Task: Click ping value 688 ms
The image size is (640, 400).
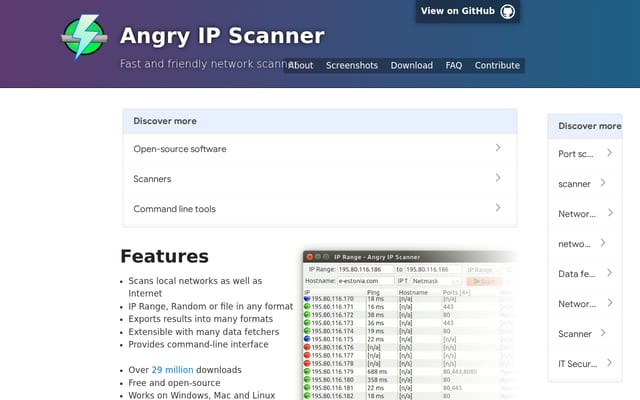Action: click(377, 371)
